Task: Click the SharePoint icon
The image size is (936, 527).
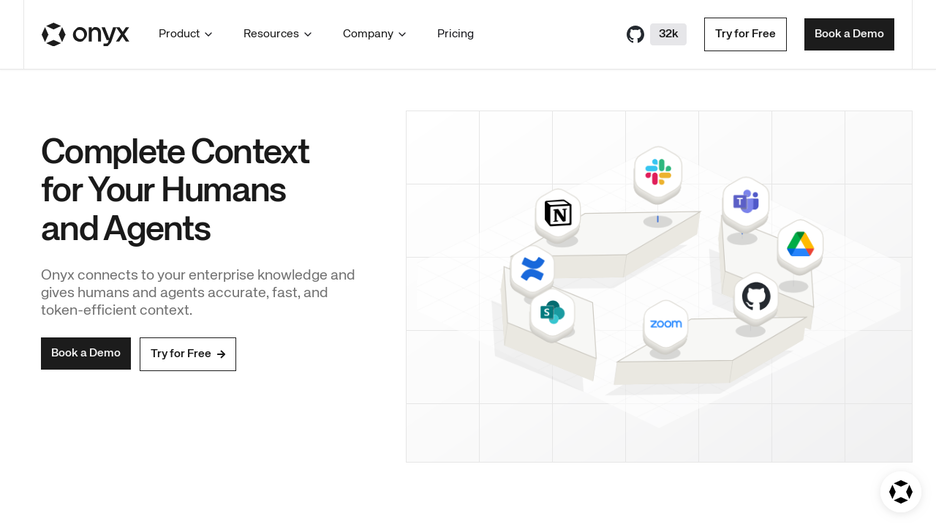Action: pyautogui.click(x=552, y=312)
